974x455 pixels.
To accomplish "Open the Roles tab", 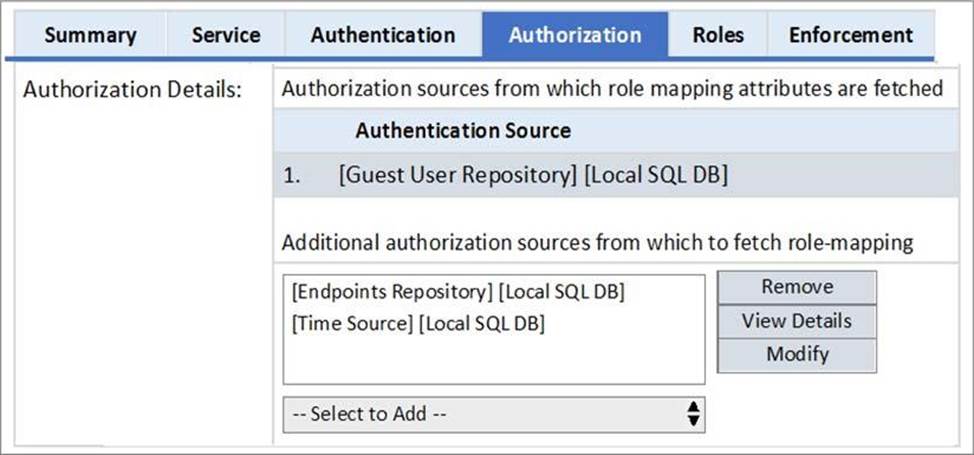I will click(x=718, y=35).
